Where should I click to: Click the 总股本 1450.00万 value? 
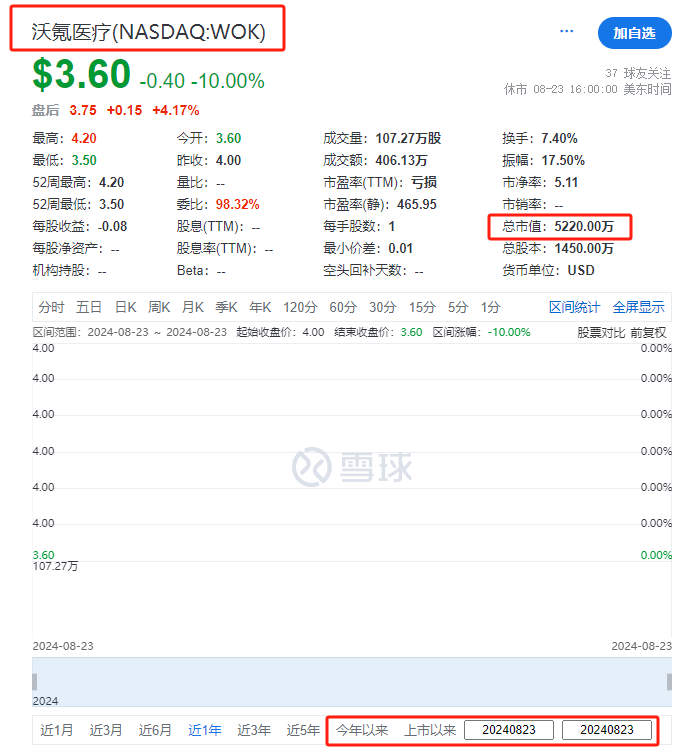(x=584, y=249)
